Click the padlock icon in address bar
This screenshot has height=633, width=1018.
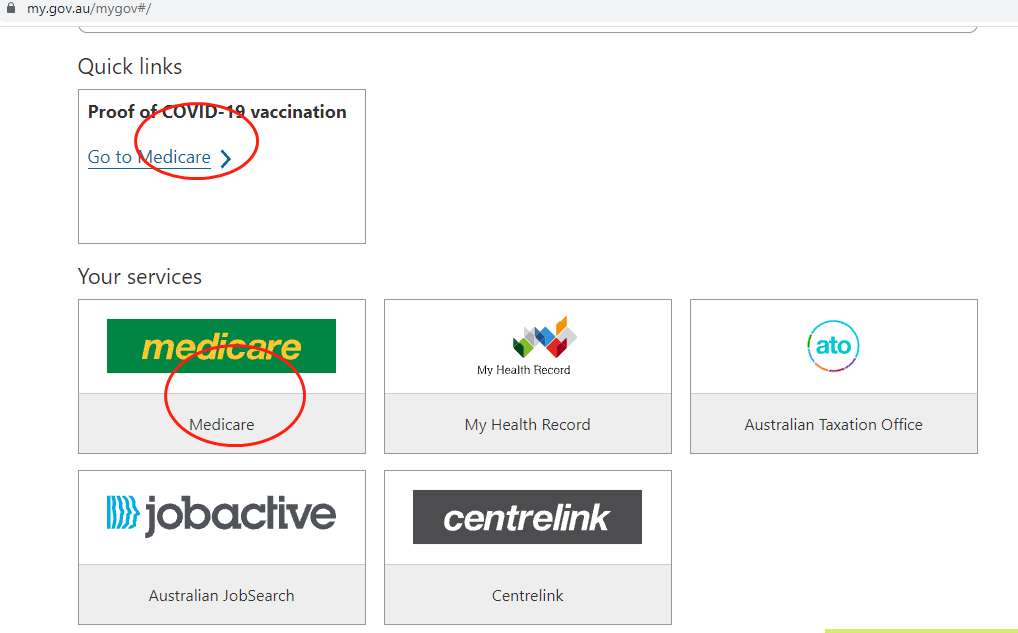(x=10, y=8)
